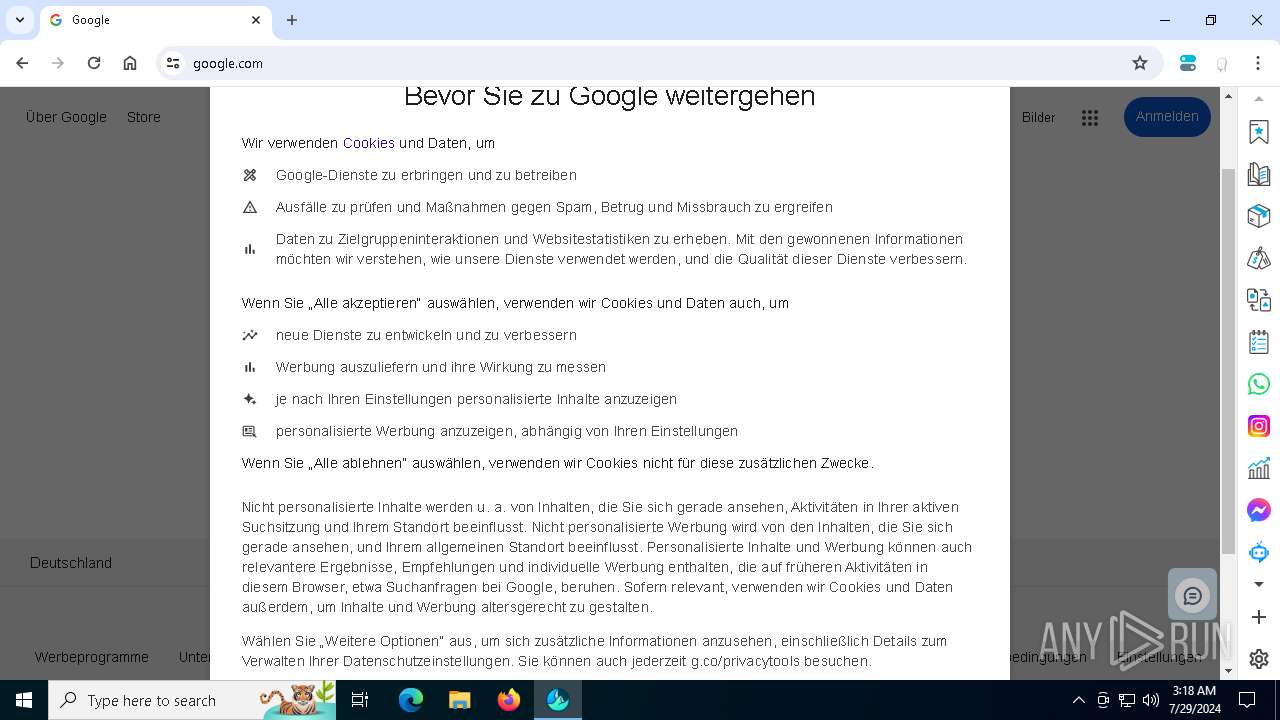Screen dimensions: 1280x720
Task: Open the translate sidebar tool
Action: pos(1259,300)
